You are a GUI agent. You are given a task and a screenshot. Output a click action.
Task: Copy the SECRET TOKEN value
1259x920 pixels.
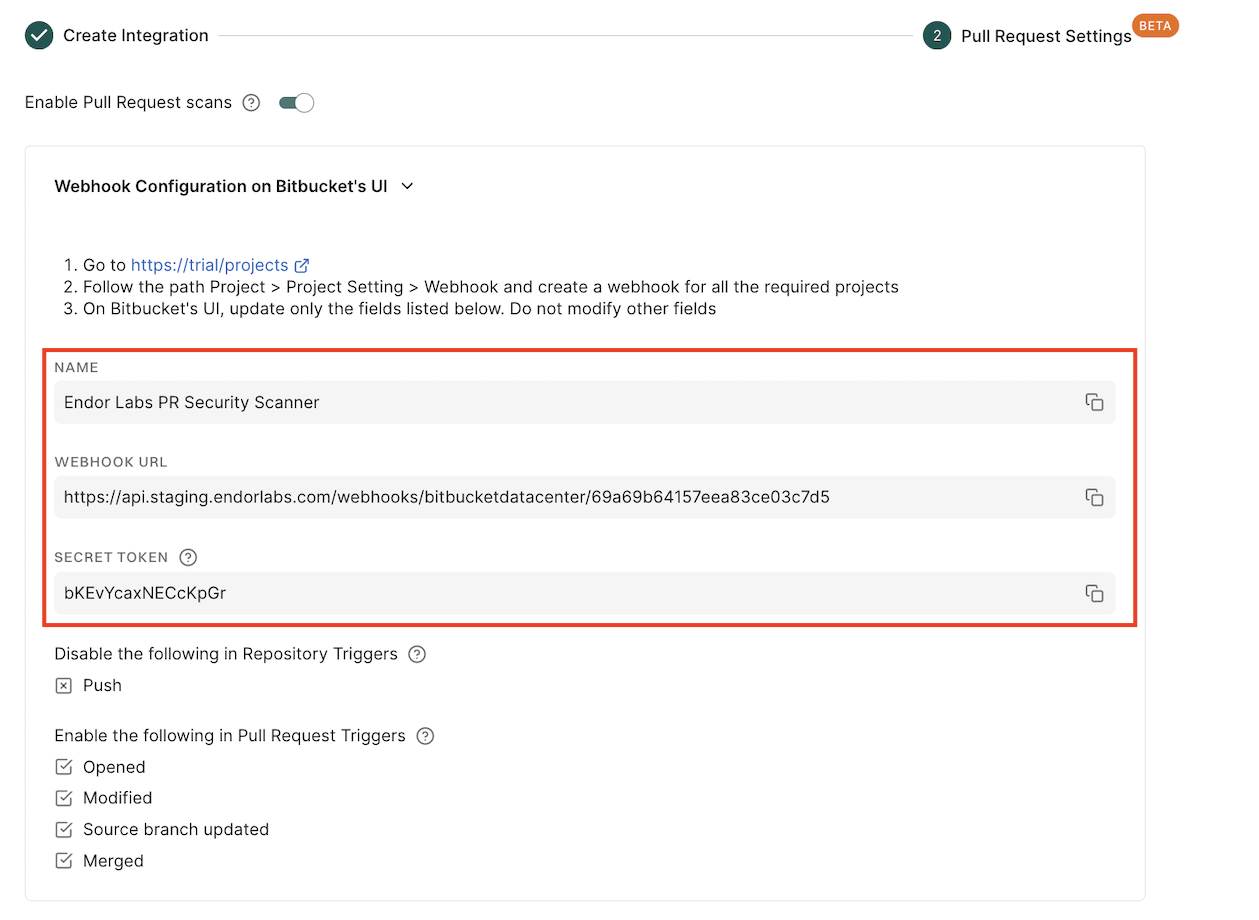(x=1095, y=593)
